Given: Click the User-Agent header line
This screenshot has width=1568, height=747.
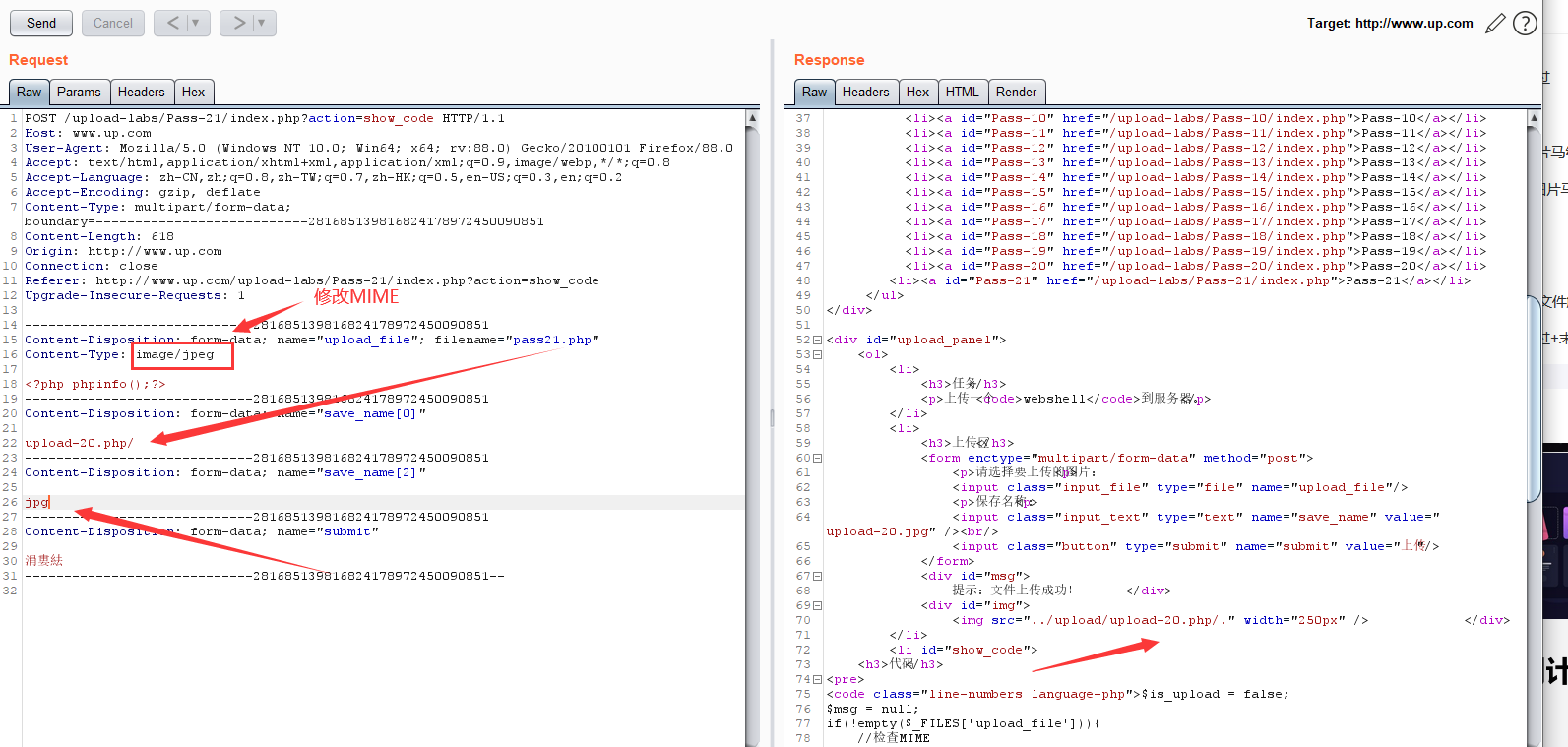Looking at the screenshot, I should [x=379, y=148].
